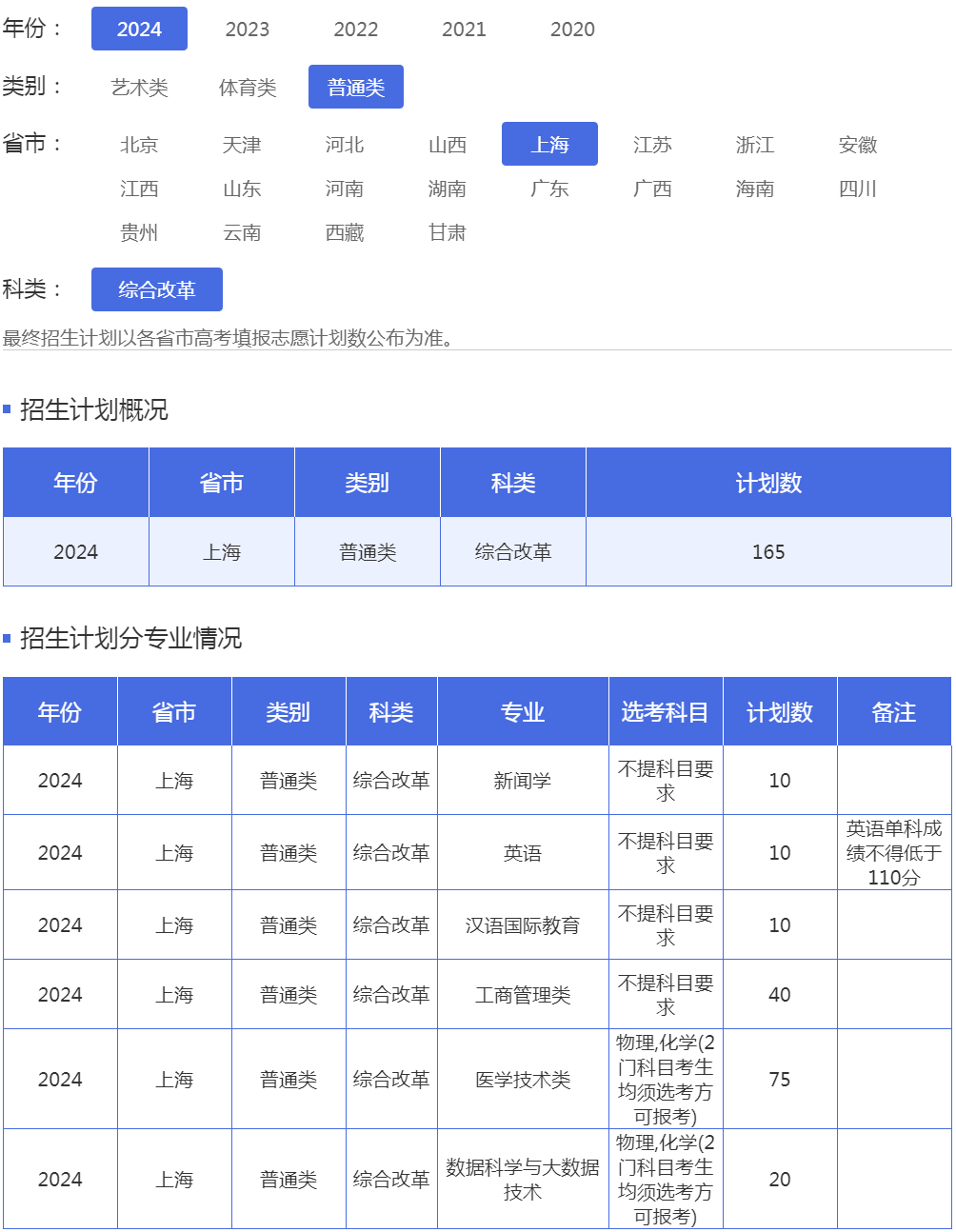956x1232 pixels.
Task: Click 专业 column header
Action: pyautogui.click(x=523, y=711)
